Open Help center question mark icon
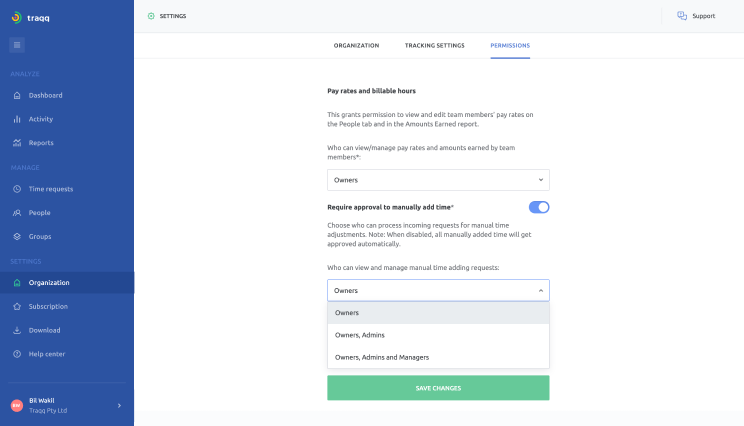The width and height of the screenshot is (744, 426). click(x=17, y=354)
